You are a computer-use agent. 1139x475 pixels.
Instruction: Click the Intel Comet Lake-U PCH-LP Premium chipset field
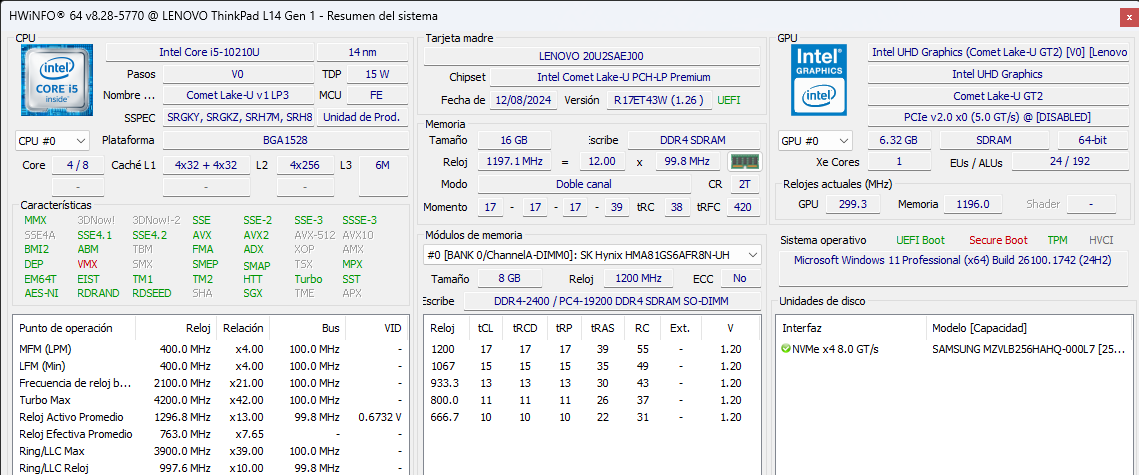tap(625, 77)
